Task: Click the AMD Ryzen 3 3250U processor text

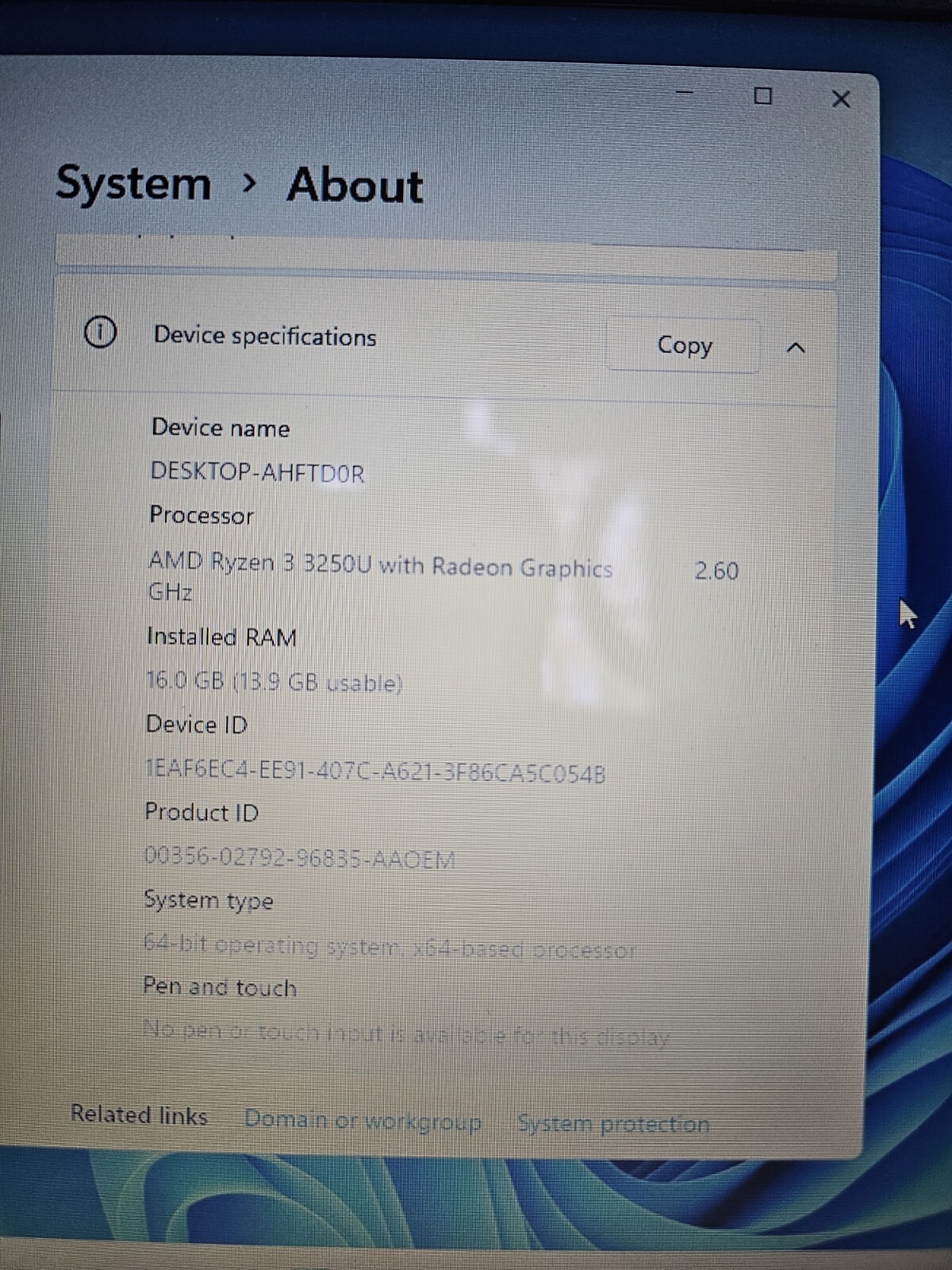Action: pos(381,565)
